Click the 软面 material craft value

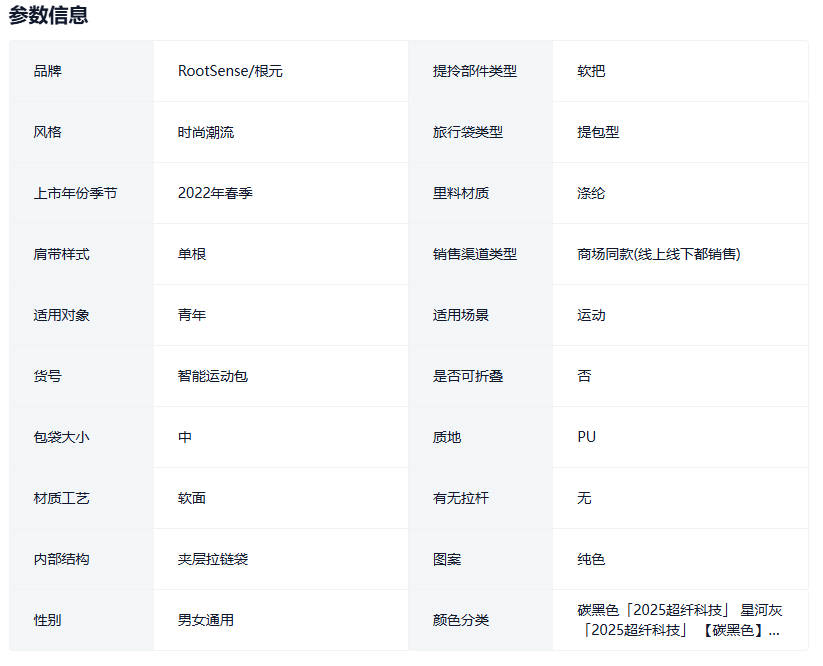click(192, 498)
